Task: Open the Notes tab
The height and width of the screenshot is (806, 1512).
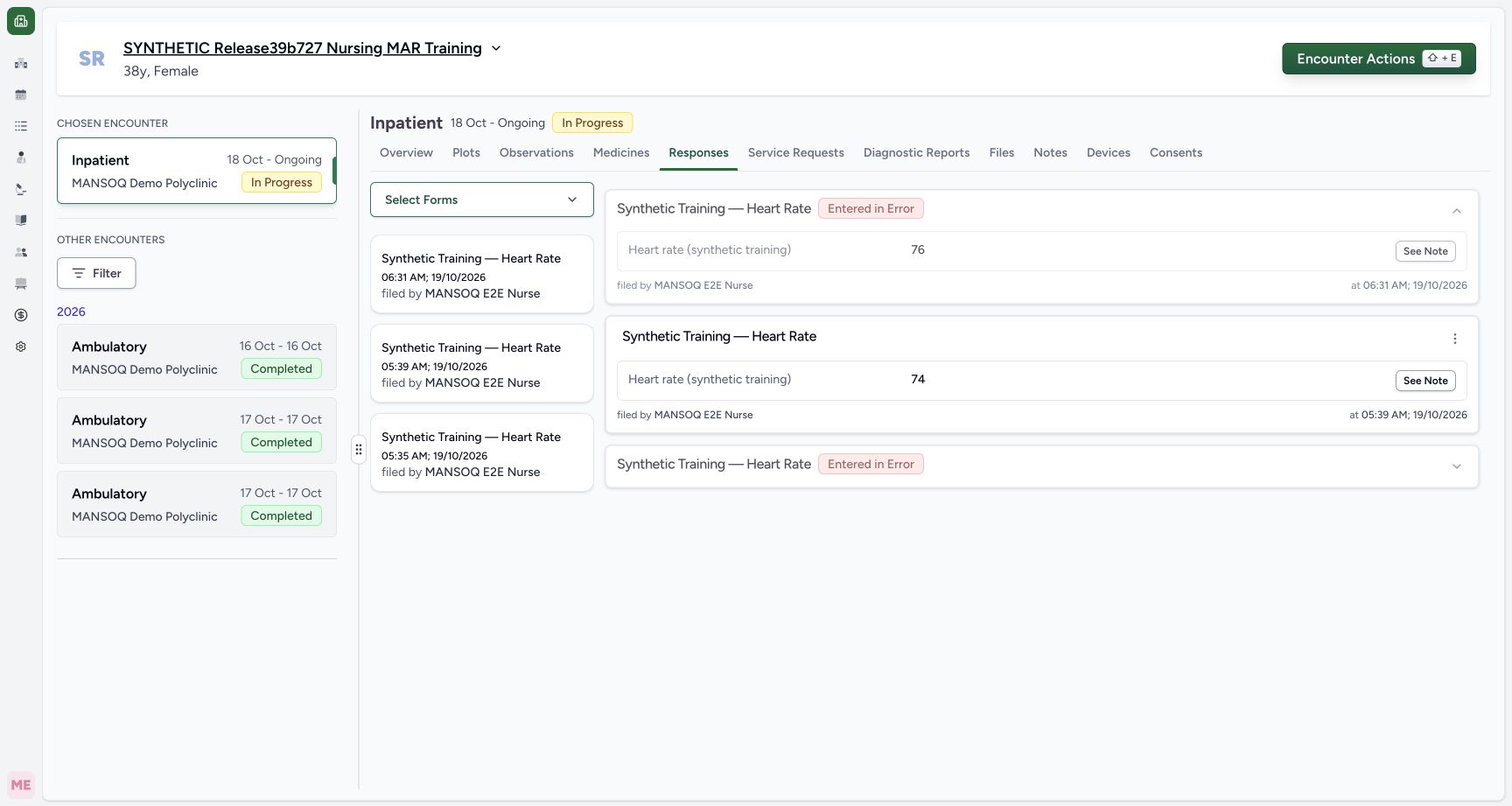Action: tap(1050, 152)
